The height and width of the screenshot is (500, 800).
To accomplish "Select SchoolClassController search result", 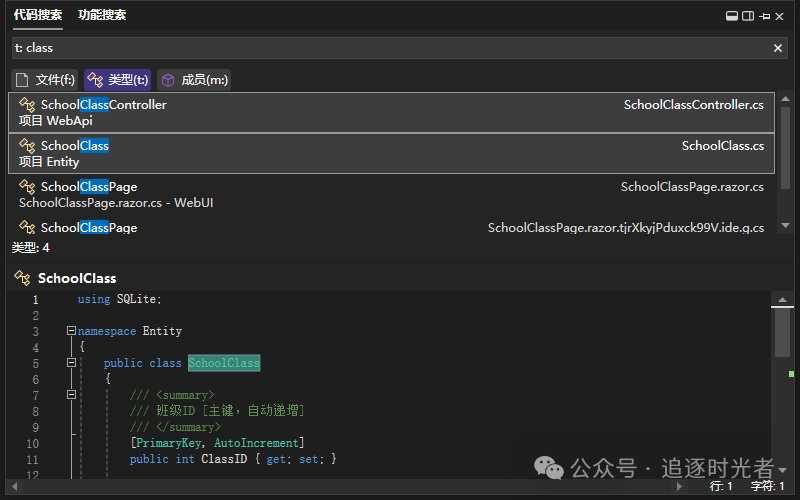I will pyautogui.click(x=391, y=112).
